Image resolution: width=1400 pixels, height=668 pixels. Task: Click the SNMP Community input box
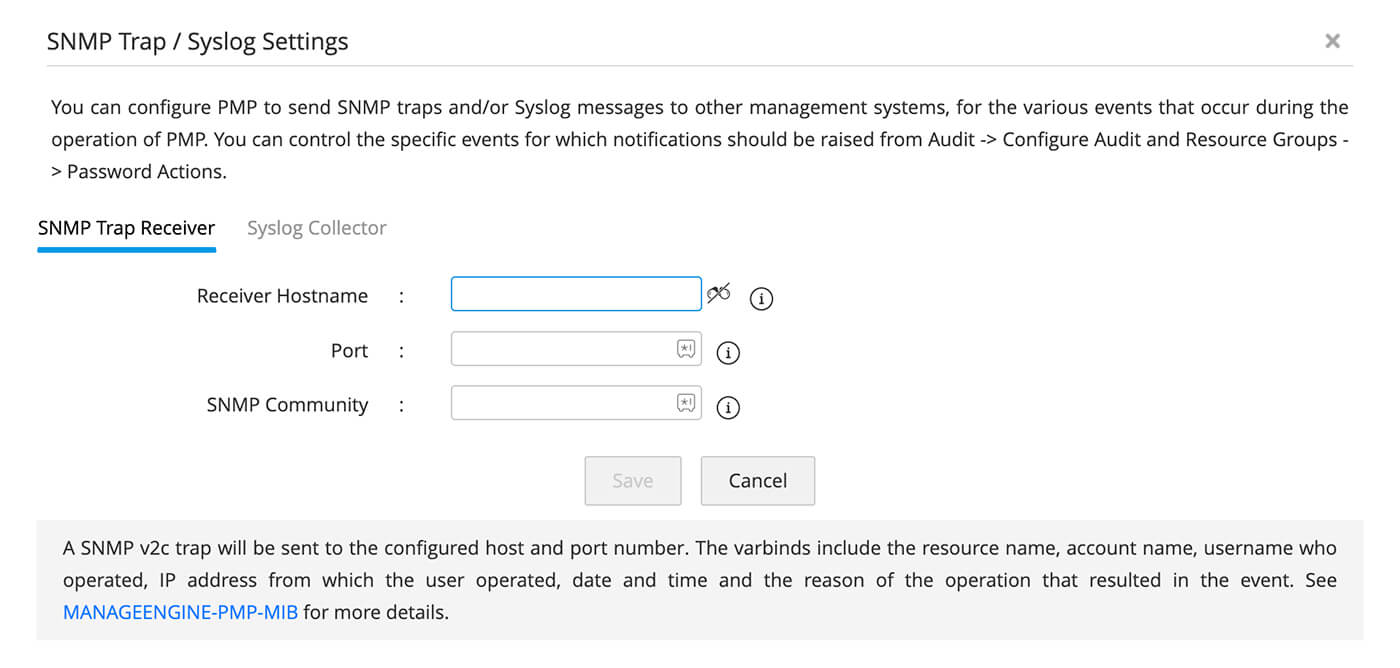point(563,403)
